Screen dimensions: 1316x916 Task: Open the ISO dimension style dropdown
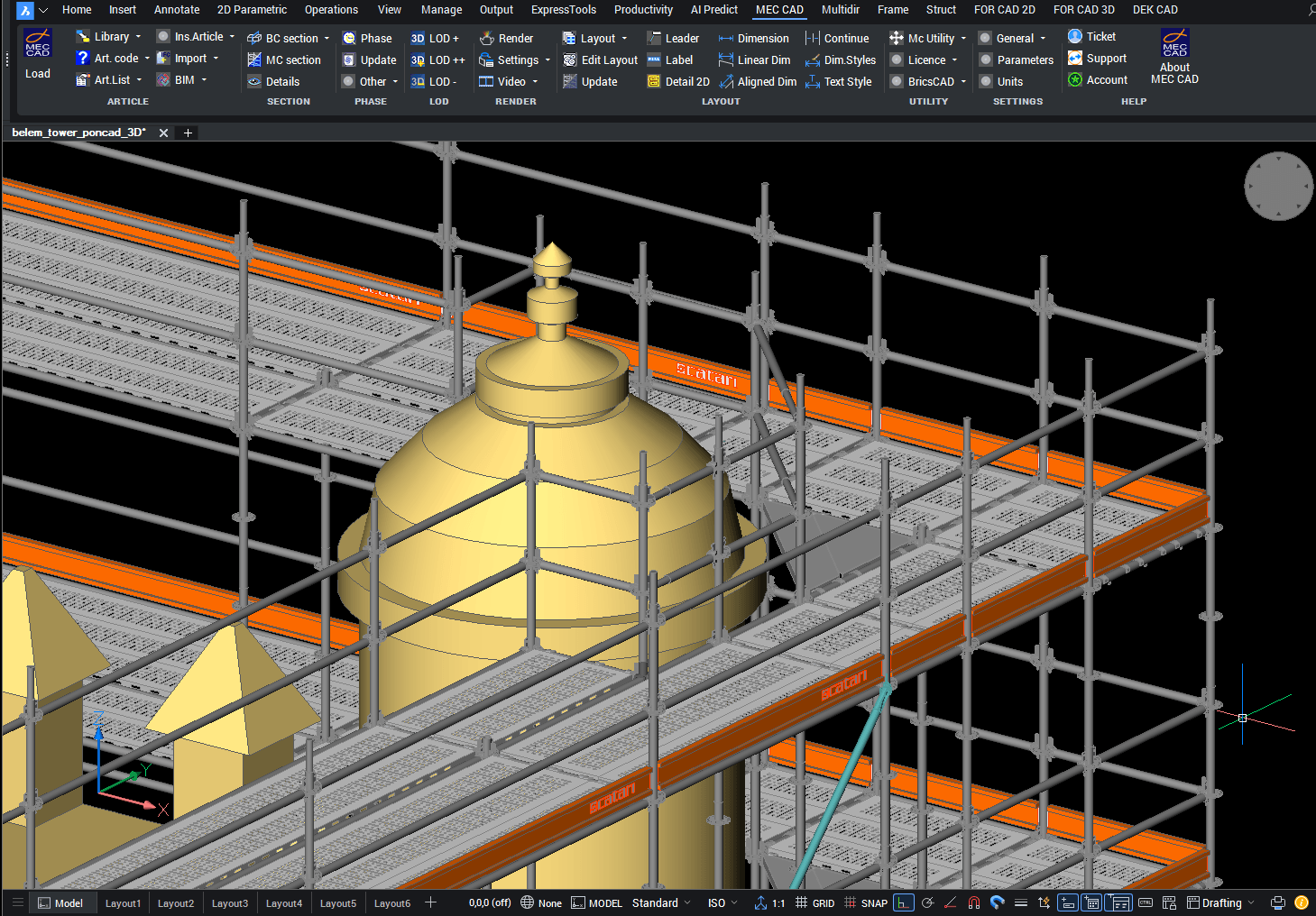(722, 902)
